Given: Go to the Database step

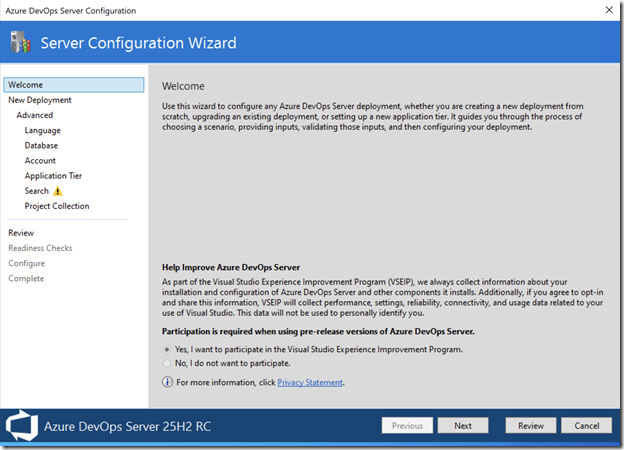Looking at the screenshot, I should [x=41, y=146].
